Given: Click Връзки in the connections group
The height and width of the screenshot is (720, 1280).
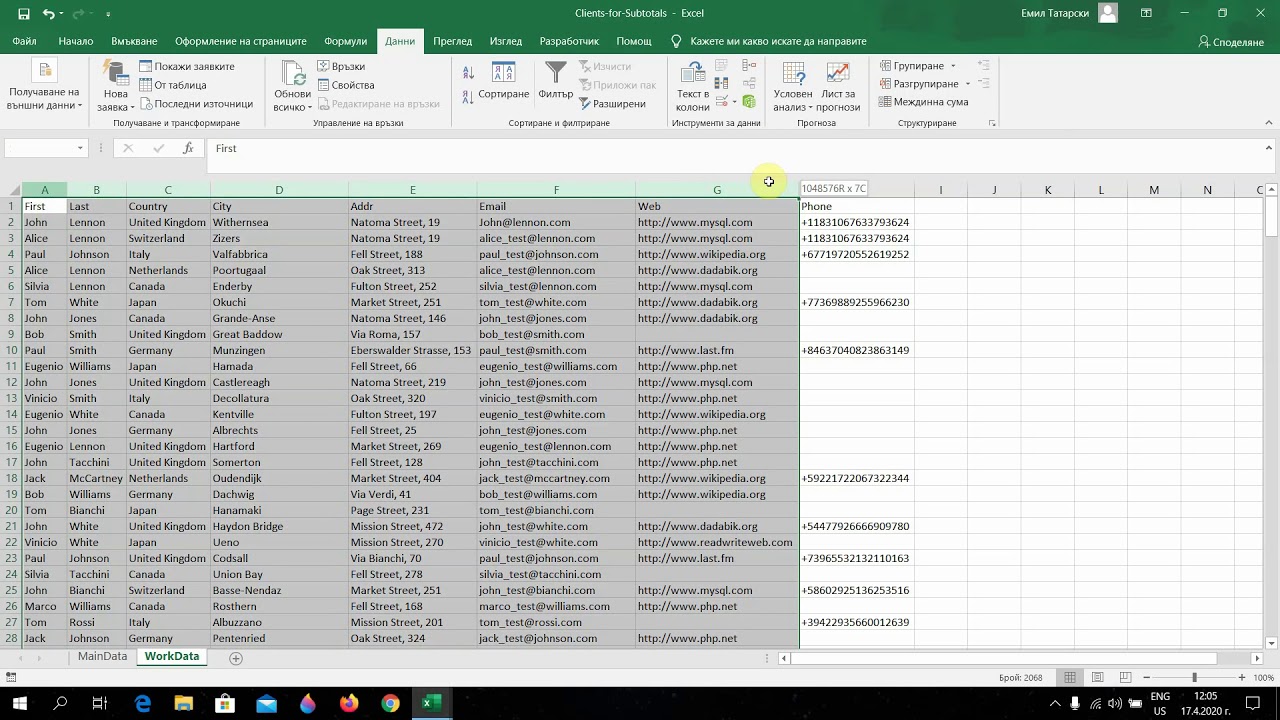Looking at the screenshot, I should click(x=341, y=66).
